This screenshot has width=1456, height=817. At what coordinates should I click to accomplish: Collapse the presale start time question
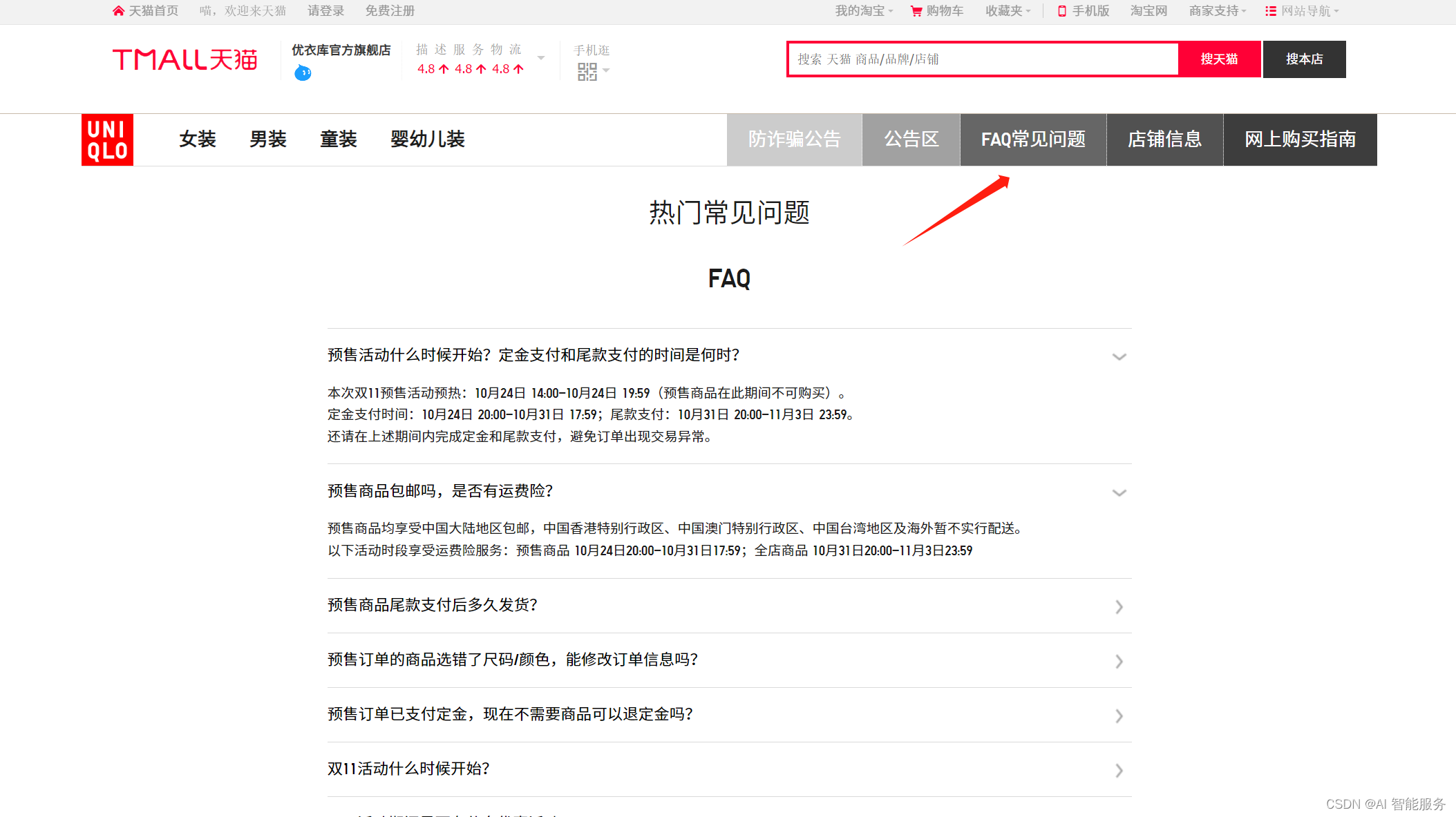(1119, 356)
